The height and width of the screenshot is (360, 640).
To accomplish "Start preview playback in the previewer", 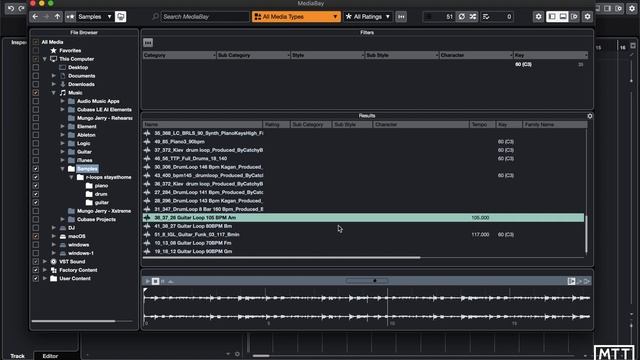I will pyautogui.click(x=147, y=281).
